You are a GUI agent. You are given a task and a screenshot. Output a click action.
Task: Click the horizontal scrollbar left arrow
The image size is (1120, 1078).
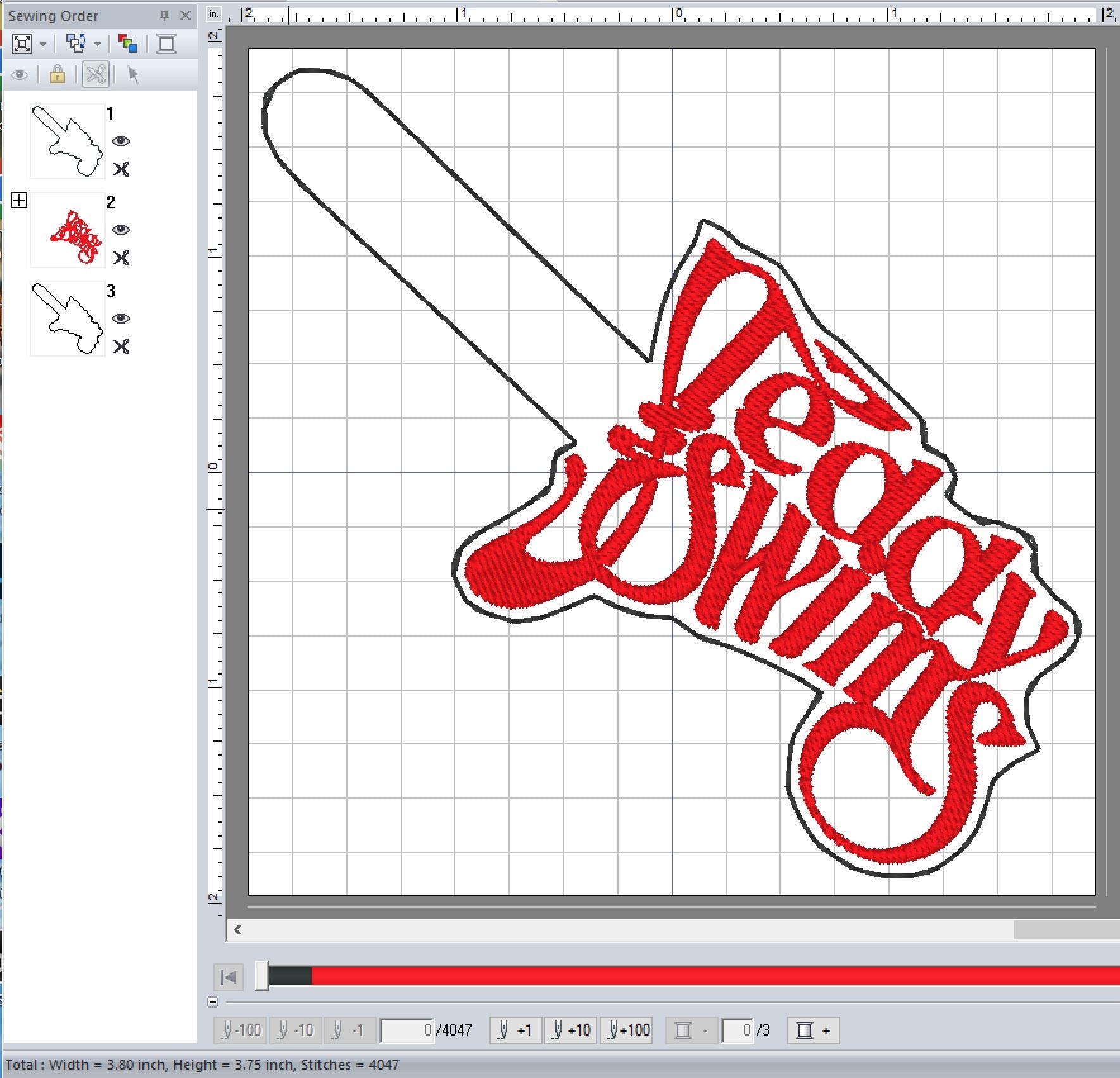click(x=238, y=930)
